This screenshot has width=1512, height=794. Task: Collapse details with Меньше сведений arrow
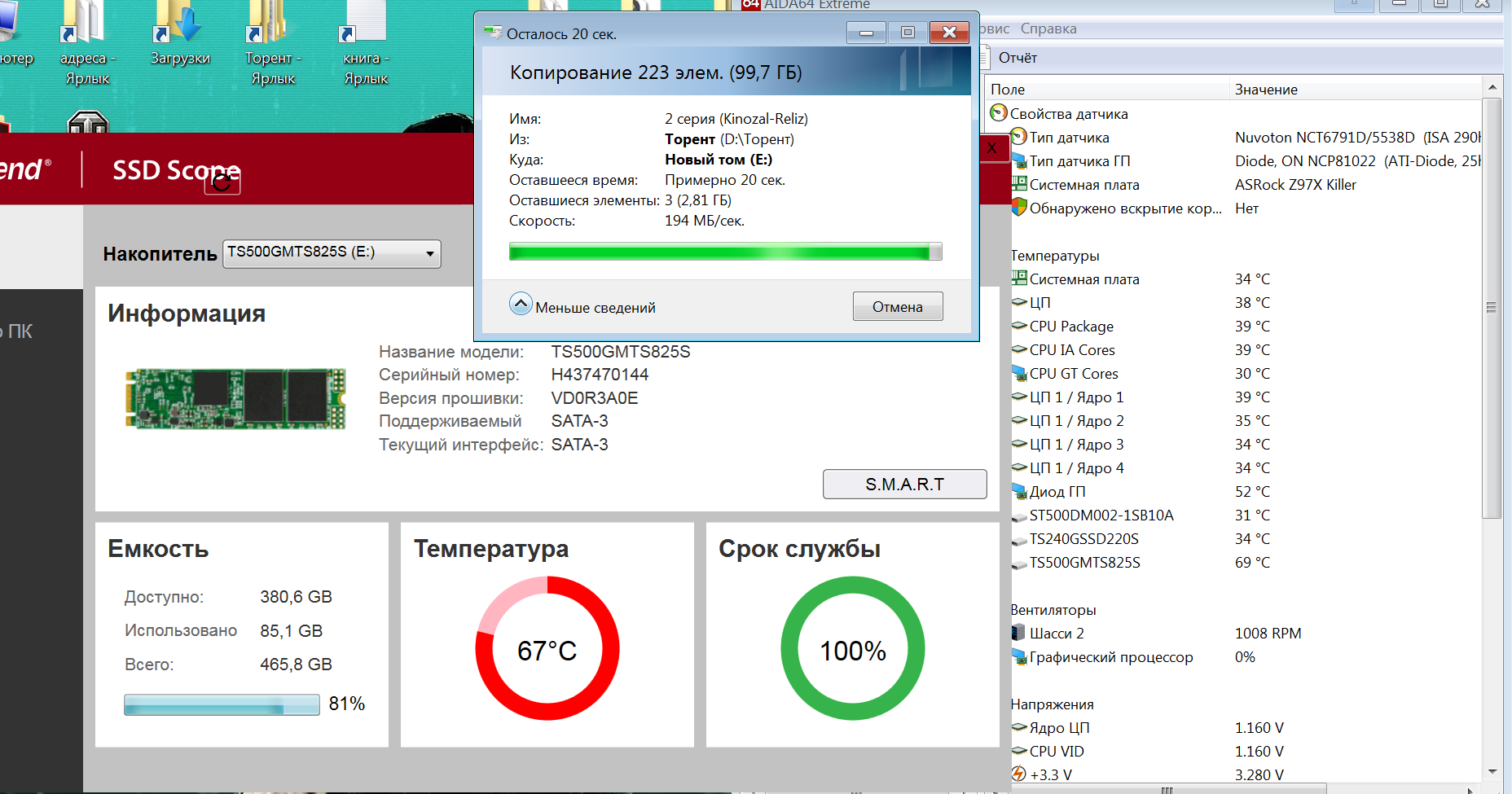[521, 304]
